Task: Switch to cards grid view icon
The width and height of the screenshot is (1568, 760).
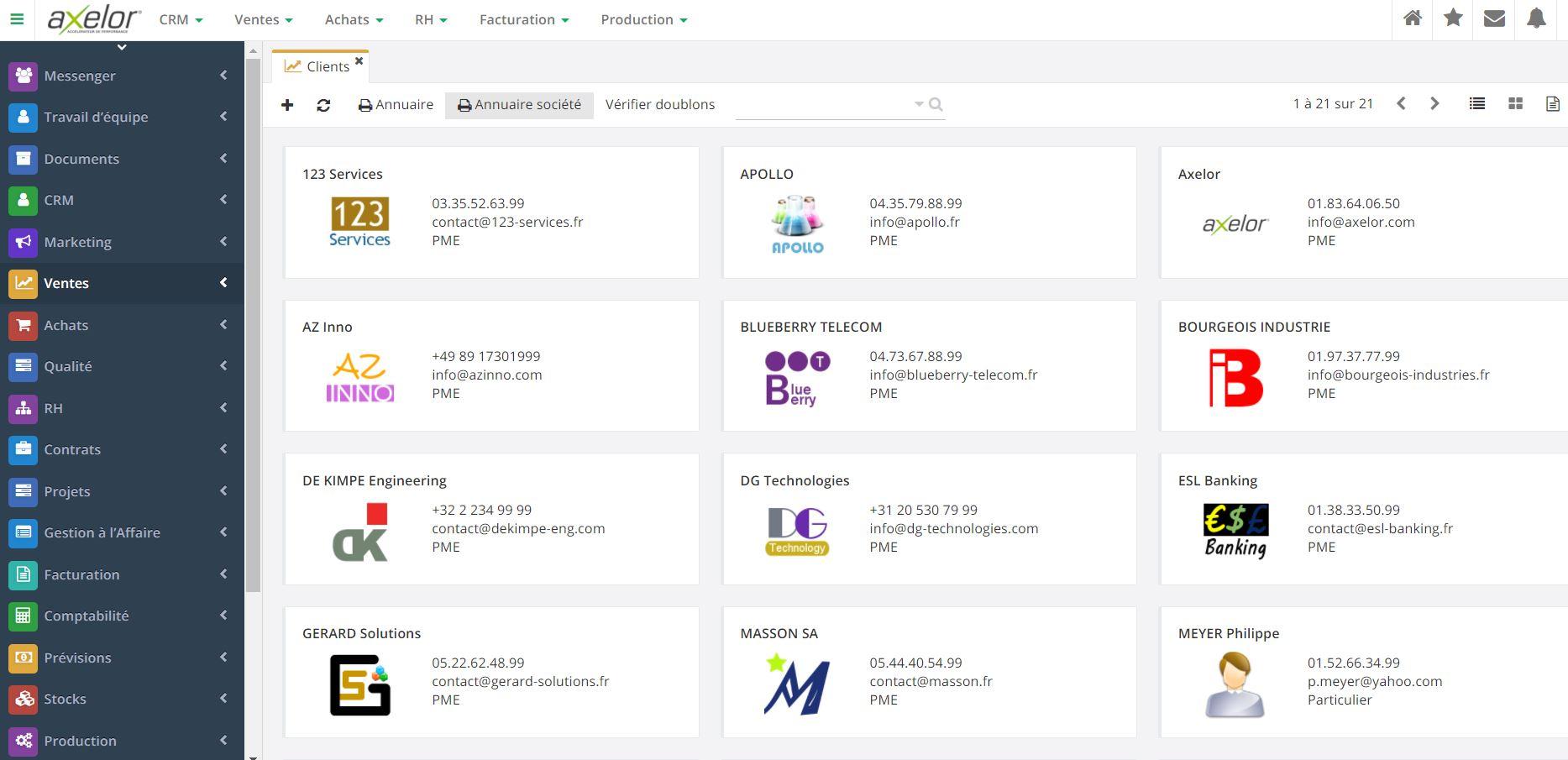Action: 1516,104
